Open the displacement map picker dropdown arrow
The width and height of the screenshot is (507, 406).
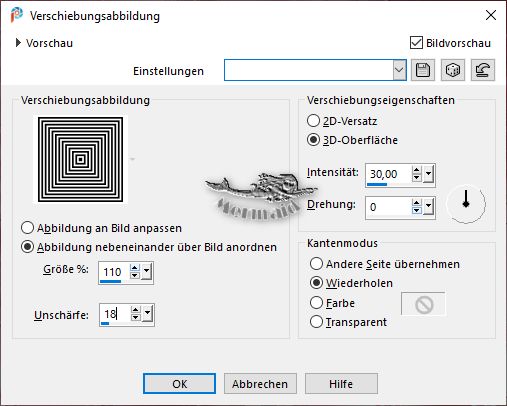[x=132, y=159]
